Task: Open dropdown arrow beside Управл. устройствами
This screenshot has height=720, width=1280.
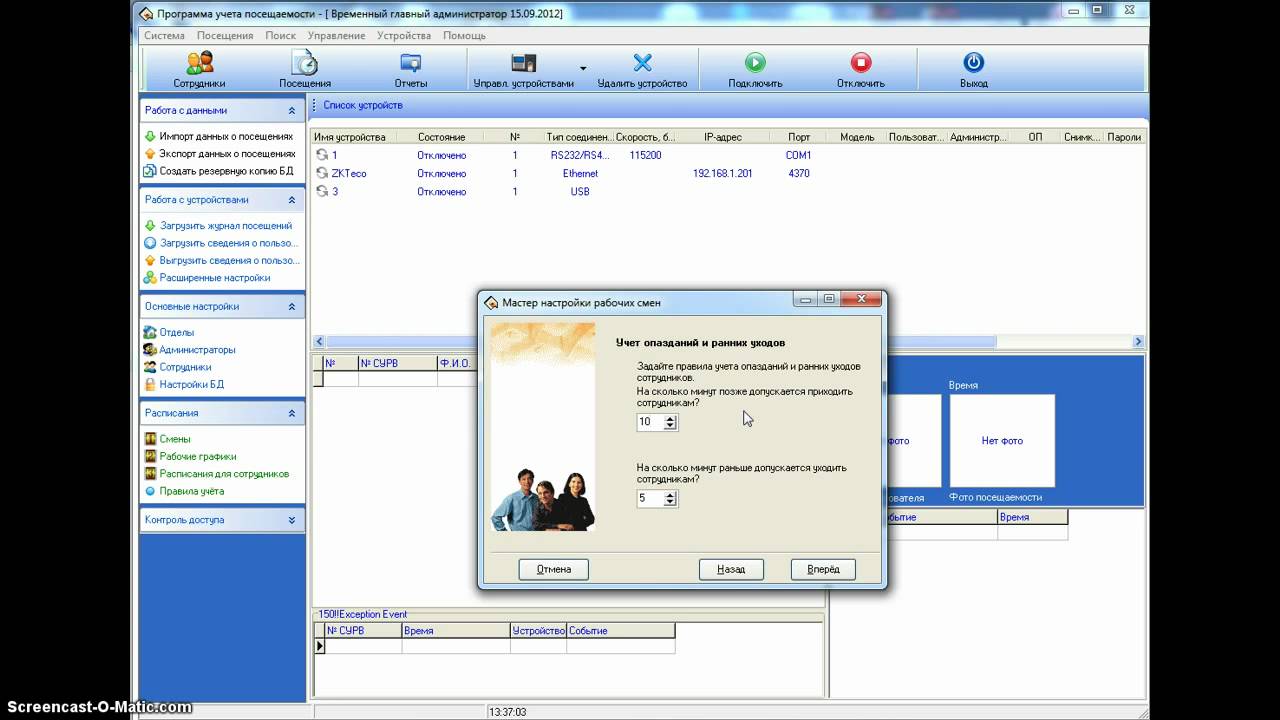Action: point(583,69)
